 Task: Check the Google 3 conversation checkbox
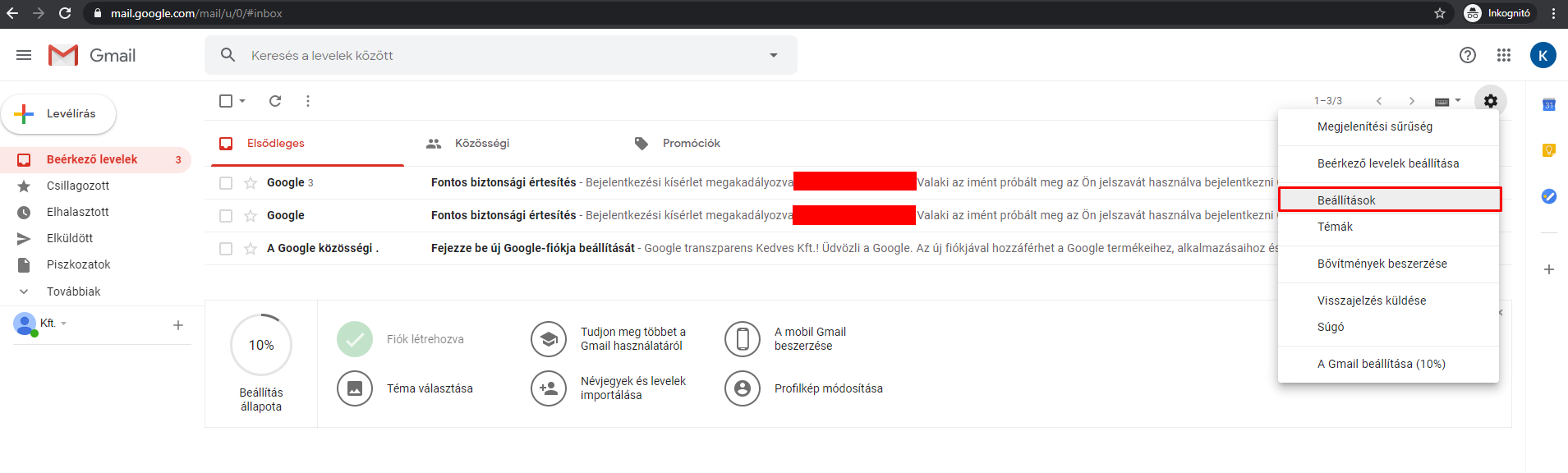point(226,183)
